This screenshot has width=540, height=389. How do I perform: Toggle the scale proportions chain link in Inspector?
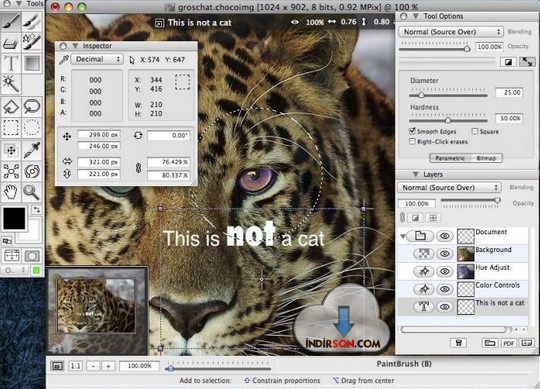[138, 168]
